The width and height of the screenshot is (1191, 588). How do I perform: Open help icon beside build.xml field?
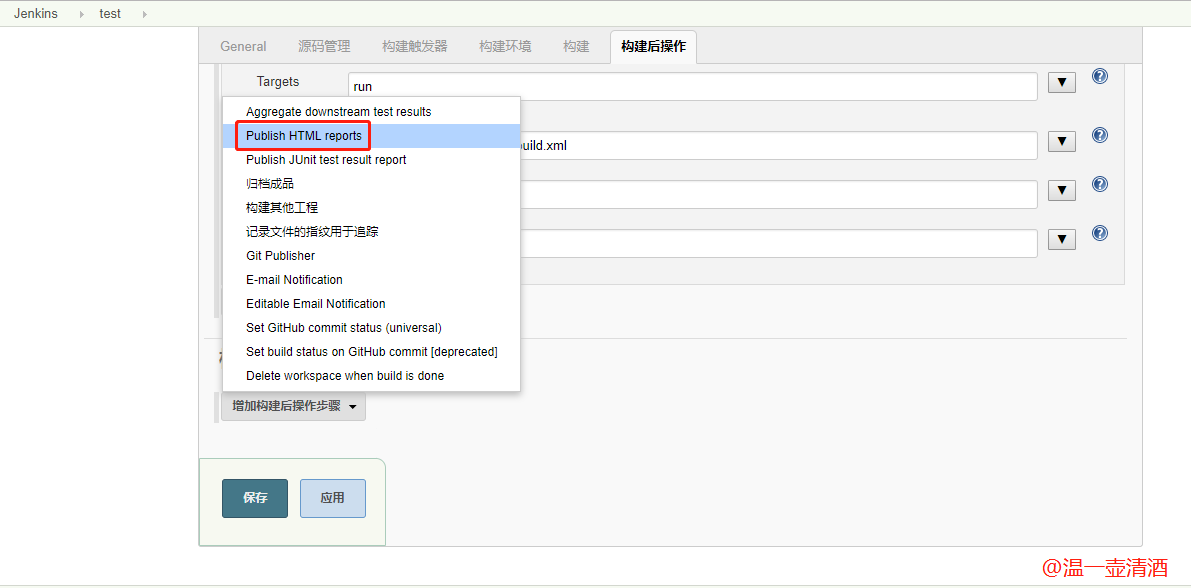(x=1099, y=135)
